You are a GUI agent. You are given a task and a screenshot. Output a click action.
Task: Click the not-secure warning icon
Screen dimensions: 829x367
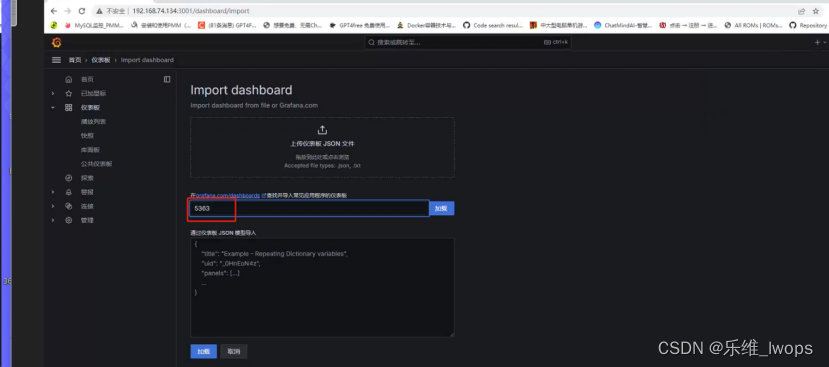point(99,11)
